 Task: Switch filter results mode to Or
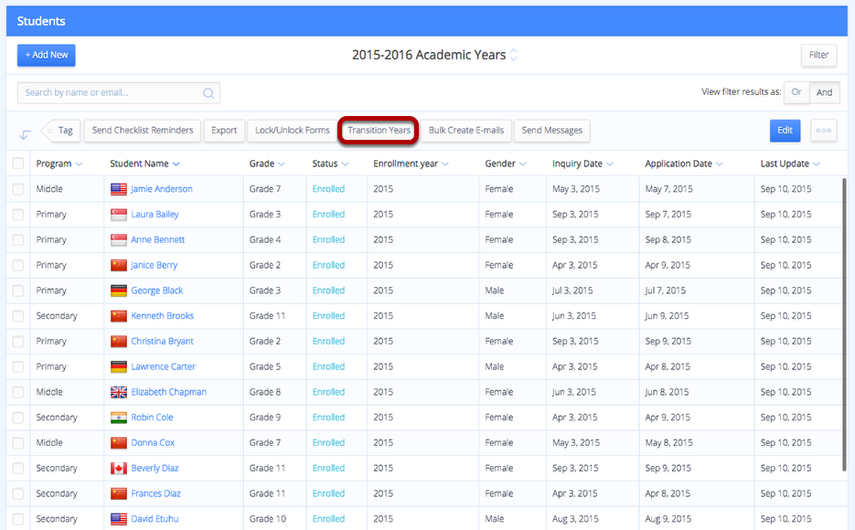pyautogui.click(x=797, y=92)
